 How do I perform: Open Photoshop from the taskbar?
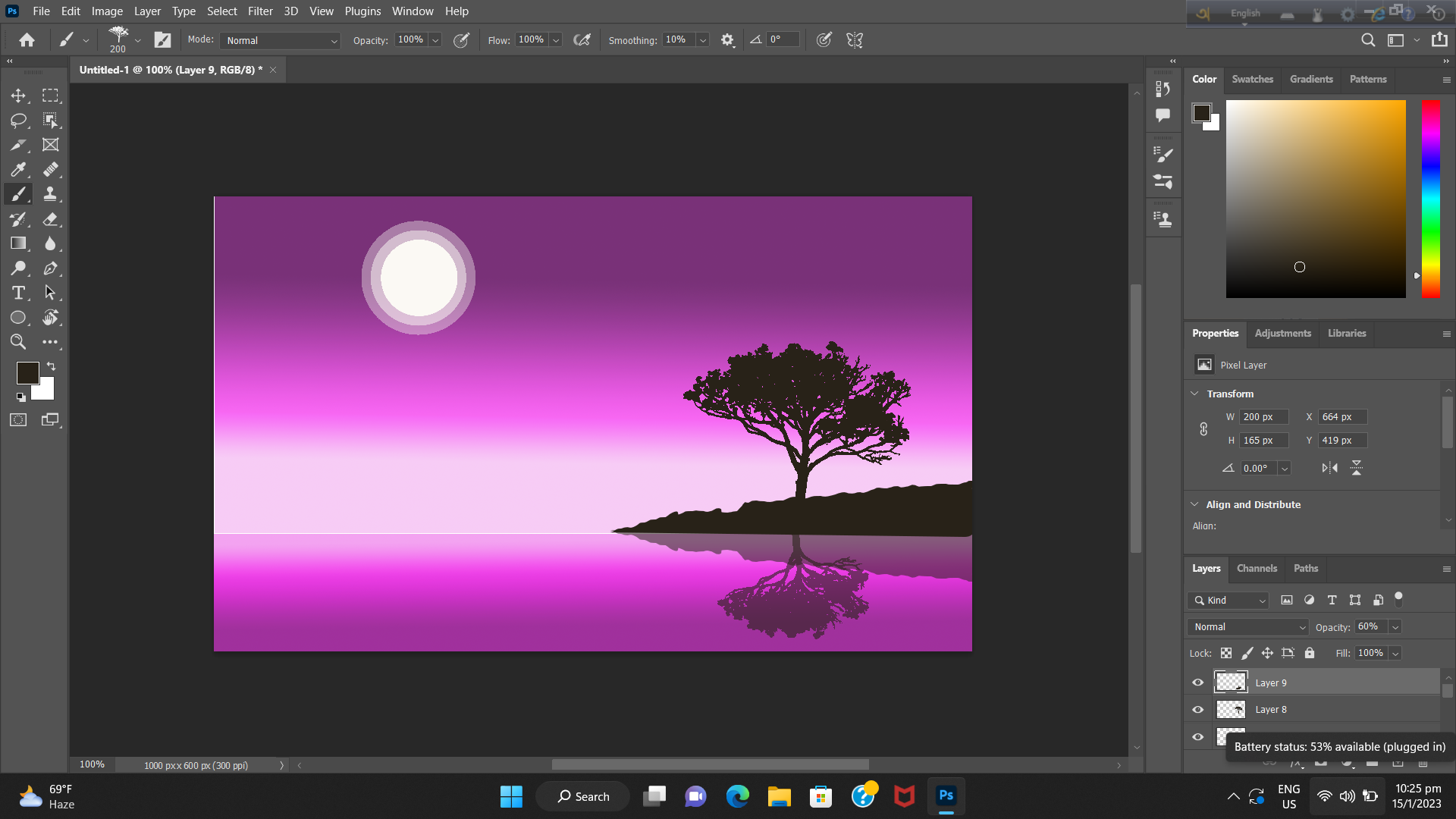[x=946, y=796]
